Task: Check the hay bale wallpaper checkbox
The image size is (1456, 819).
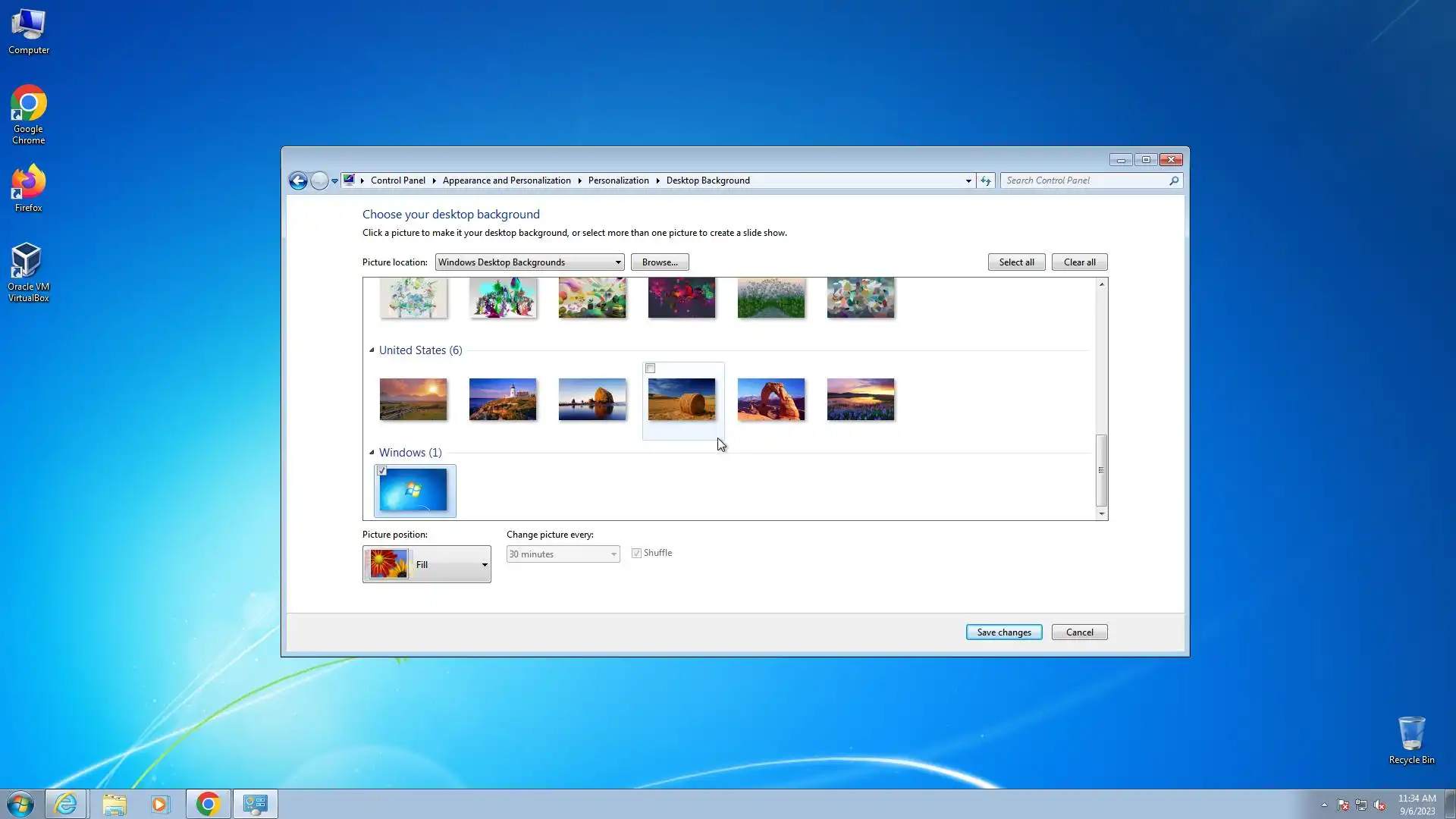Action: click(x=650, y=369)
